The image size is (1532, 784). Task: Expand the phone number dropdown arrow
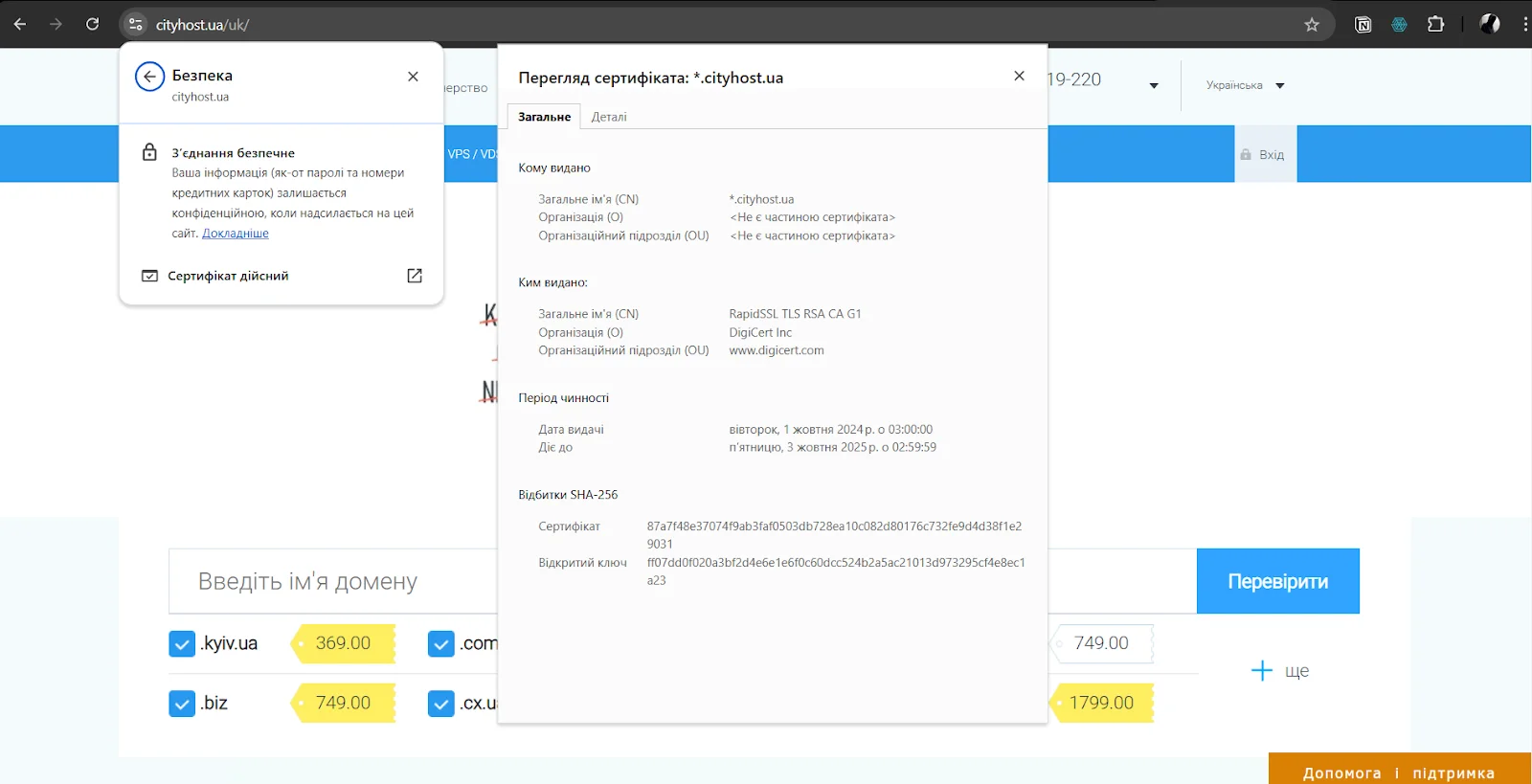[x=1154, y=85]
